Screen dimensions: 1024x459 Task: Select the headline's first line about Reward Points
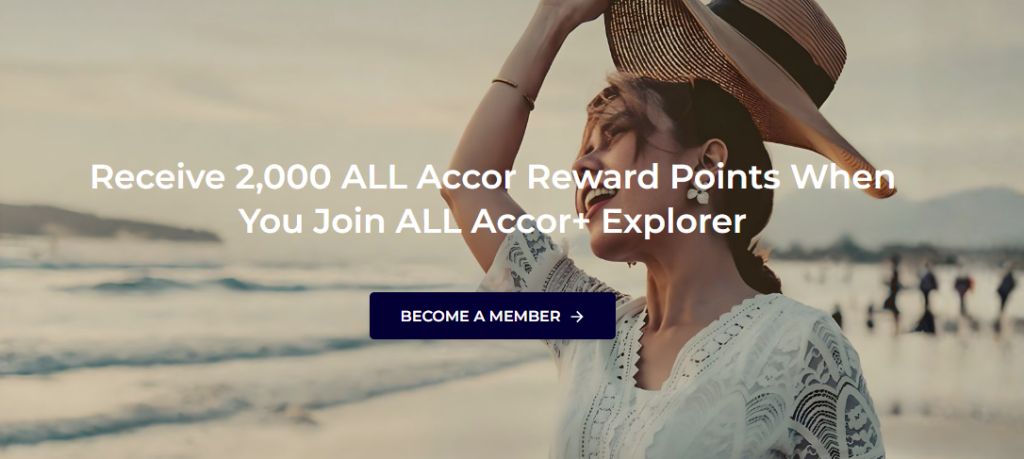493,177
